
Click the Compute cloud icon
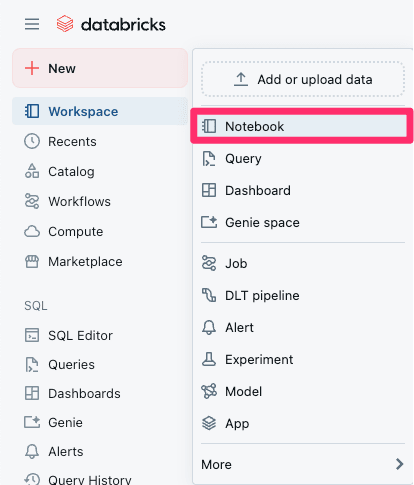32,231
